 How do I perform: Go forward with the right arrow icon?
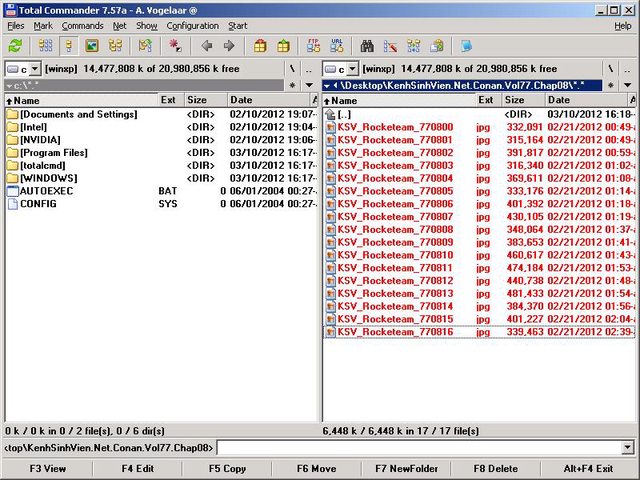(x=229, y=46)
